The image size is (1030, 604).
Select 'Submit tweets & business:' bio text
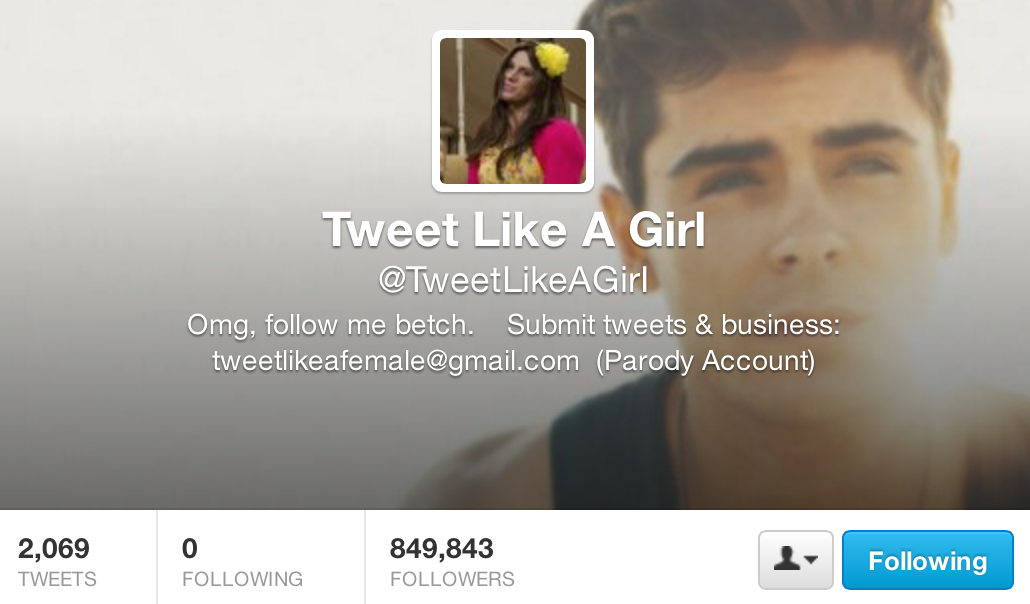[x=673, y=325]
